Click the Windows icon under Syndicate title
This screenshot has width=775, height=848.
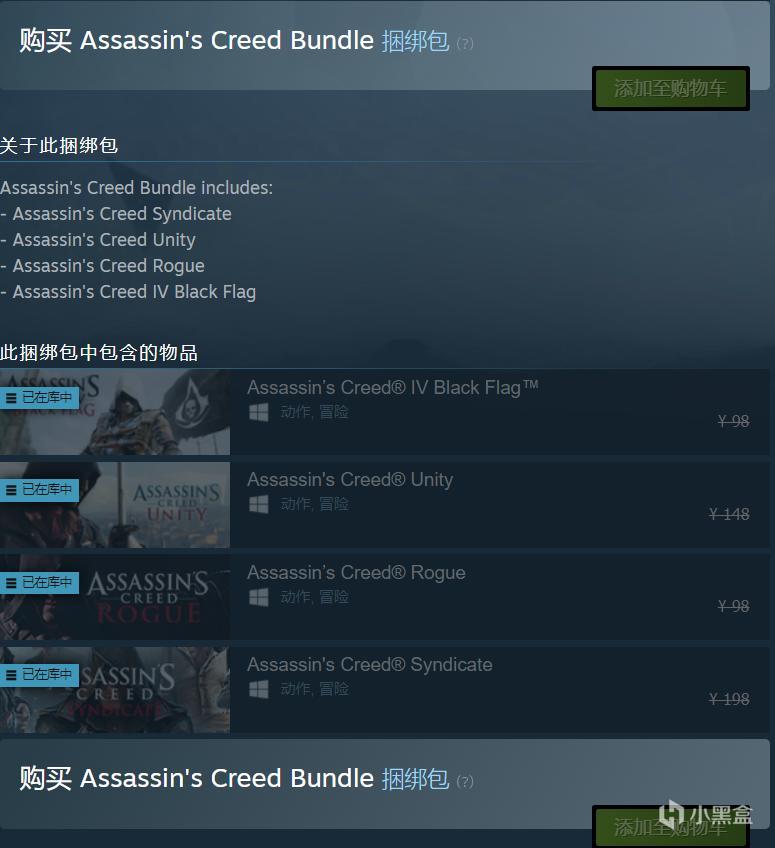(259, 690)
